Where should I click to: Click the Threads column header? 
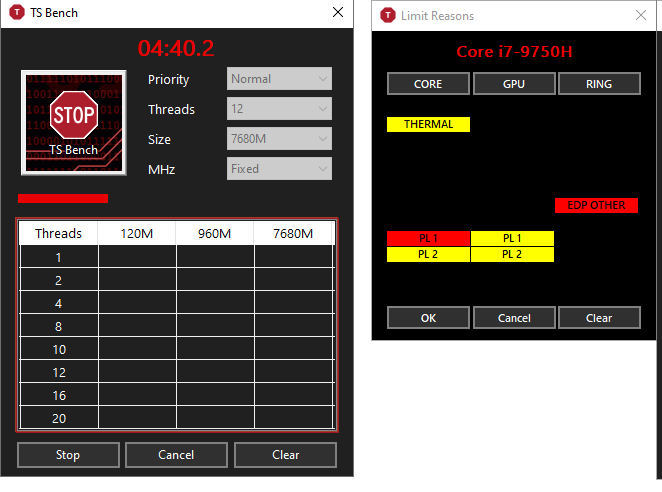coord(58,233)
